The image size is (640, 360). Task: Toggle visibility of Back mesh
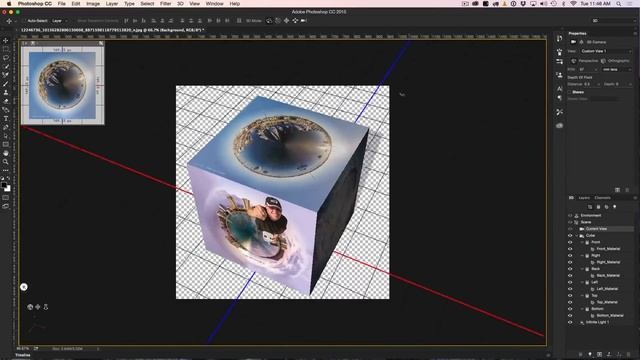tap(570, 269)
